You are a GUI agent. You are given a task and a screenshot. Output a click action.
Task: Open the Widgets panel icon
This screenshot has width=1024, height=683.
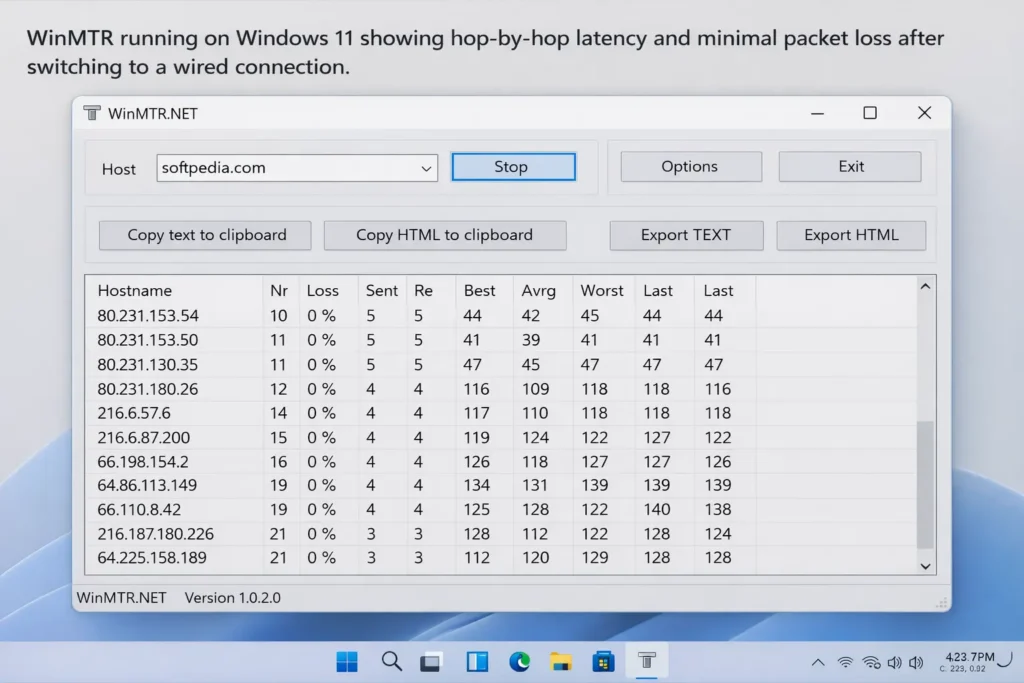477,661
